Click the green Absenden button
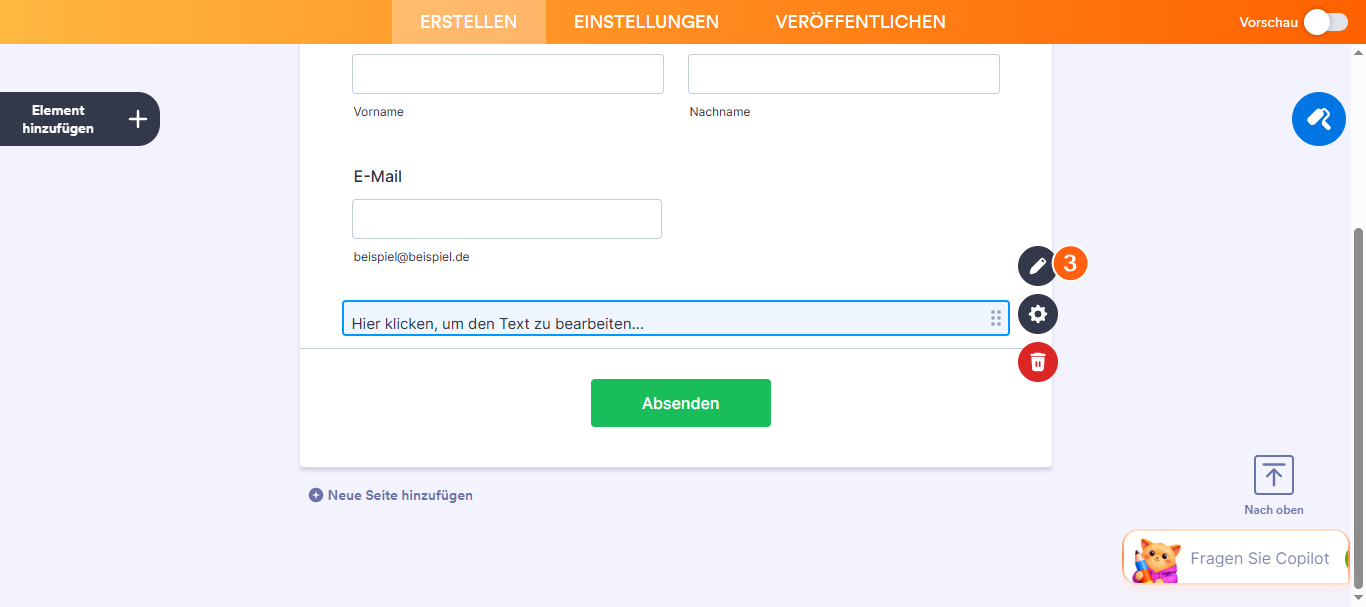Image resolution: width=1366 pixels, height=607 pixels. coord(681,403)
